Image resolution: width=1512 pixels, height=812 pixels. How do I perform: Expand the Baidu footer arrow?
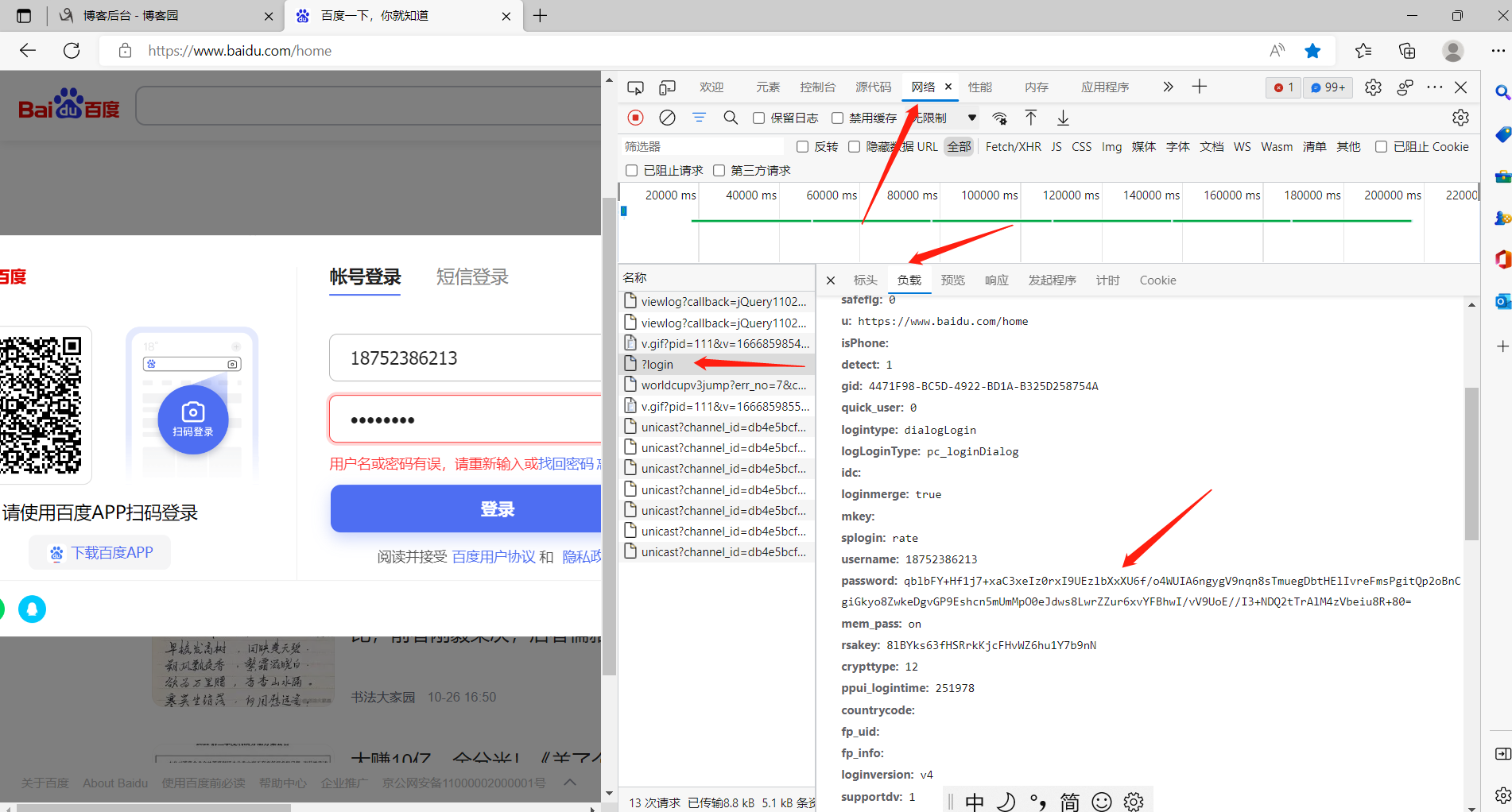570,783
